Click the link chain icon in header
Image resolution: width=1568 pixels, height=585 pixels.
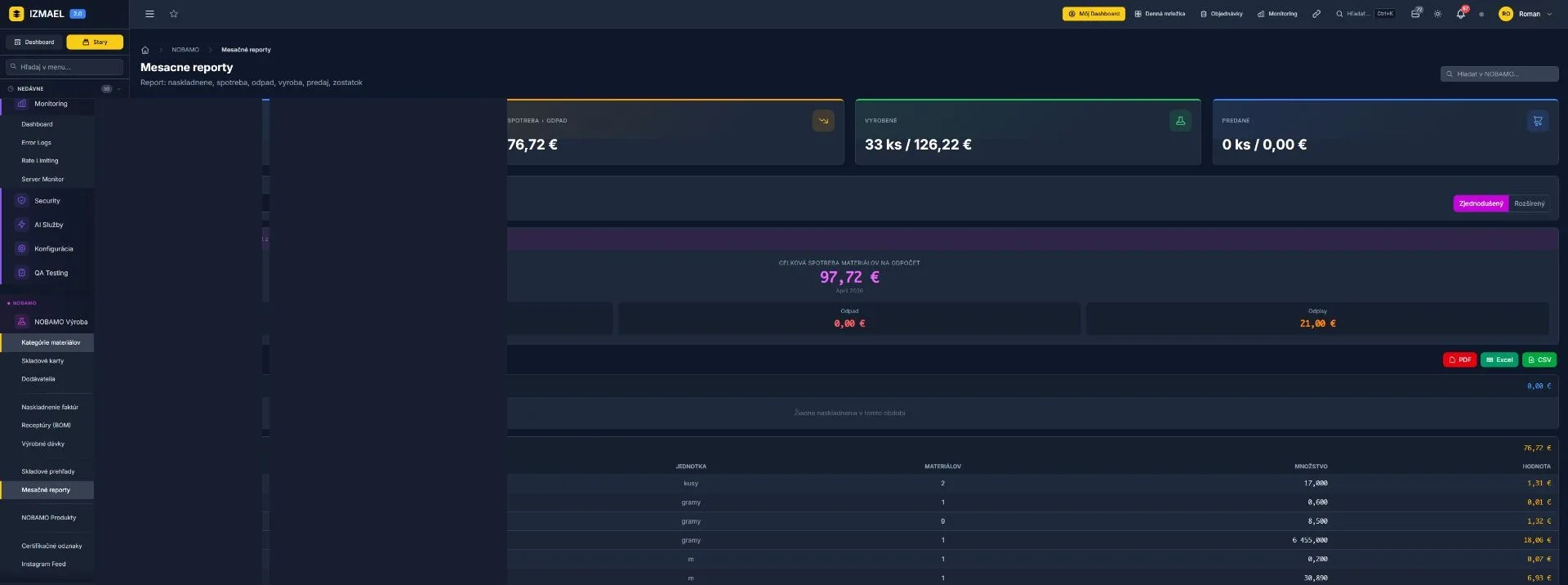(x=1316, y=14)
